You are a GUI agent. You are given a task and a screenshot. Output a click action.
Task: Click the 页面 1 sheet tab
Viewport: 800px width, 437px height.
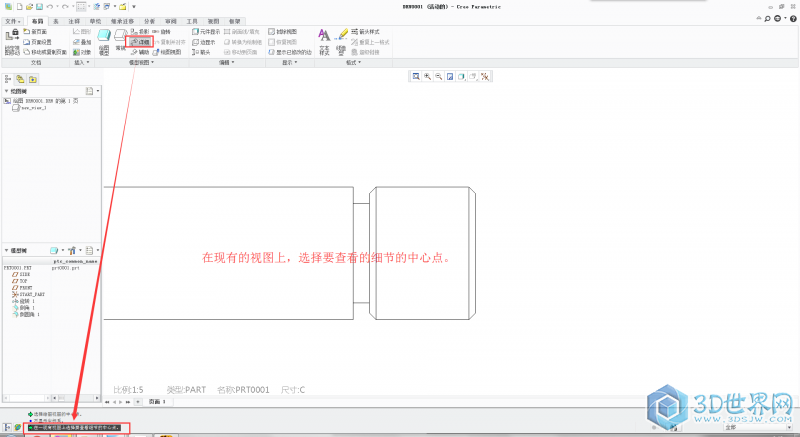click(157, 402)
